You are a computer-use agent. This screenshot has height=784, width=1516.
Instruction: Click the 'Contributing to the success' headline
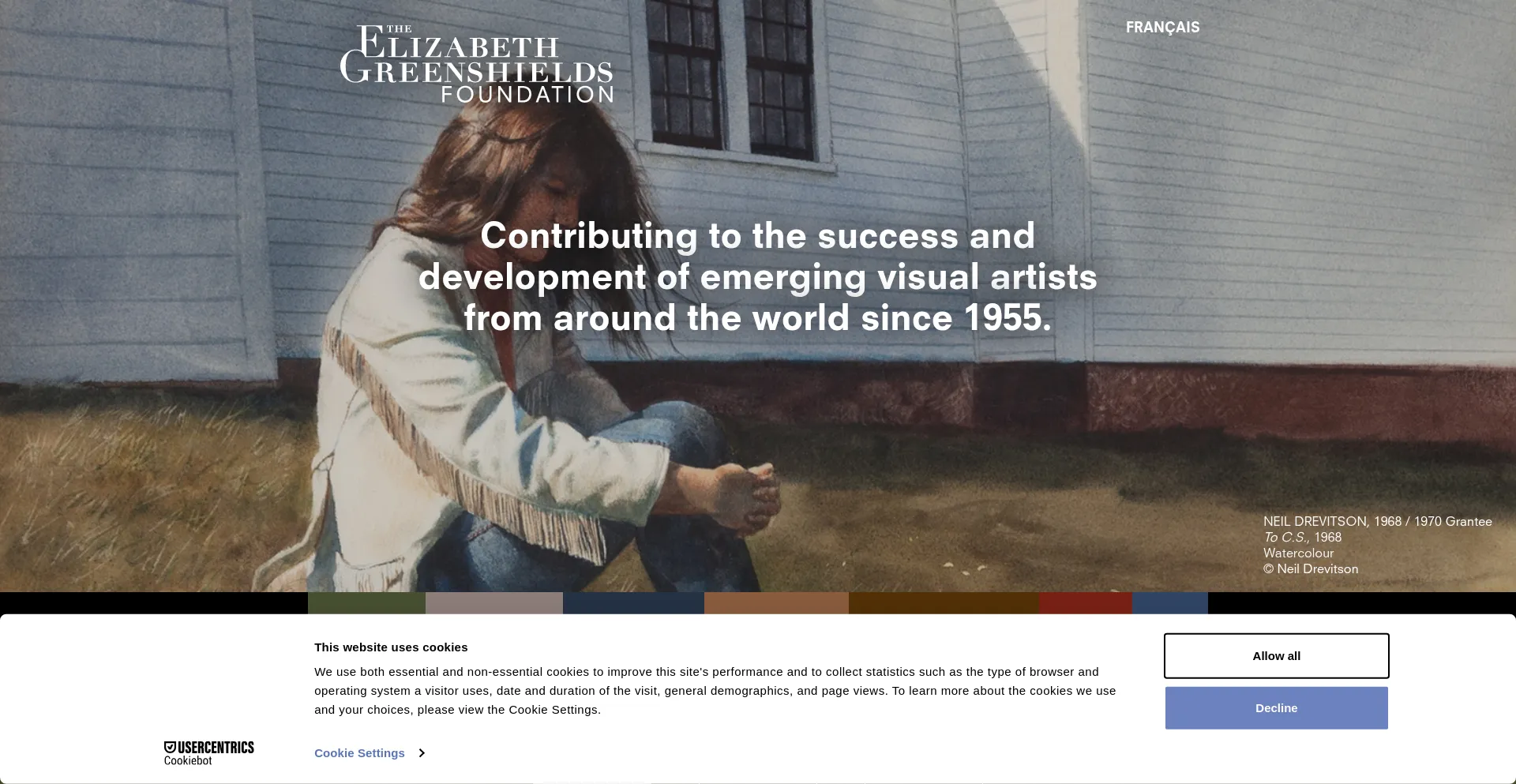(758, 277)
